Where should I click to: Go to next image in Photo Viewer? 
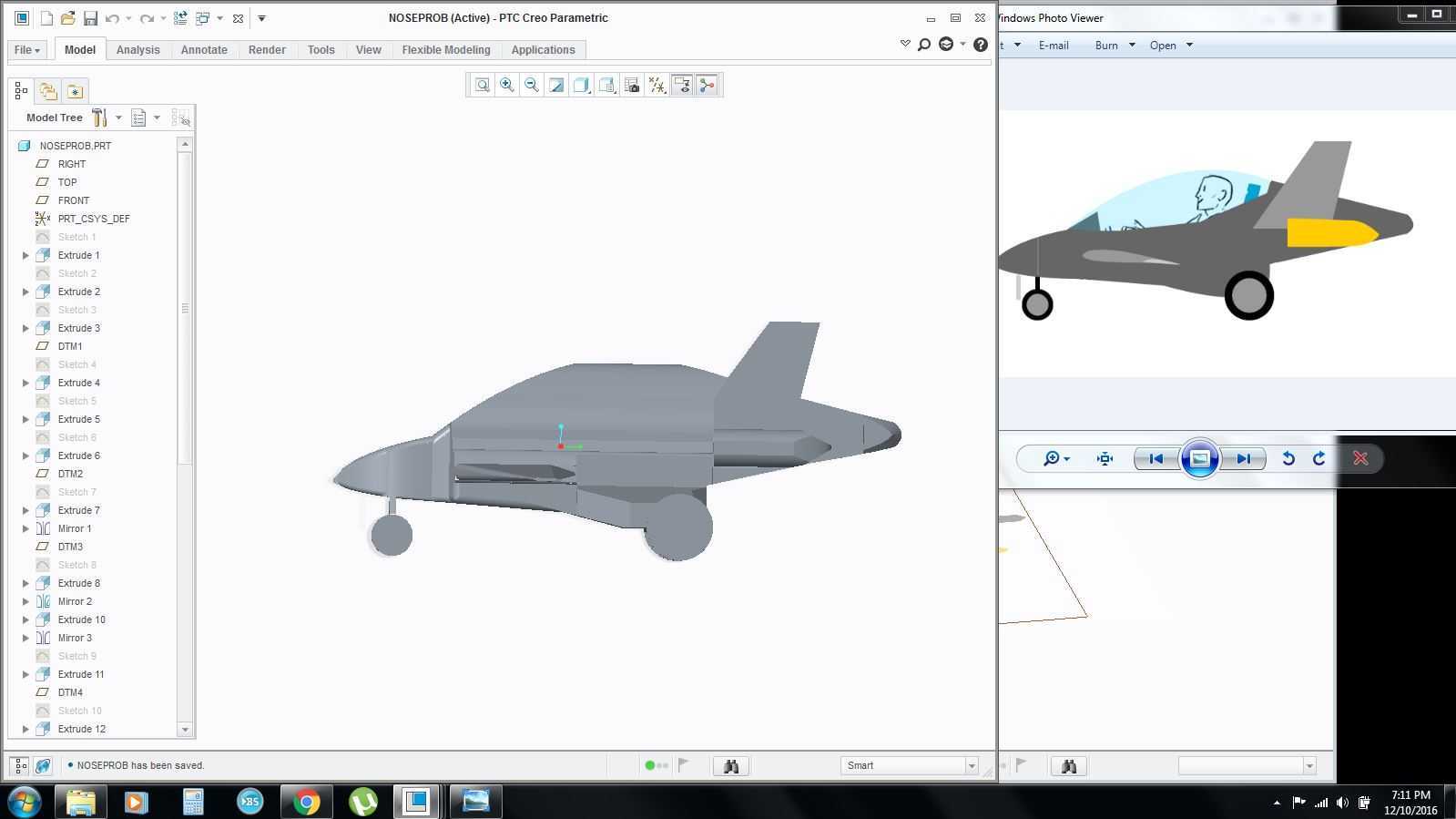1244,458
